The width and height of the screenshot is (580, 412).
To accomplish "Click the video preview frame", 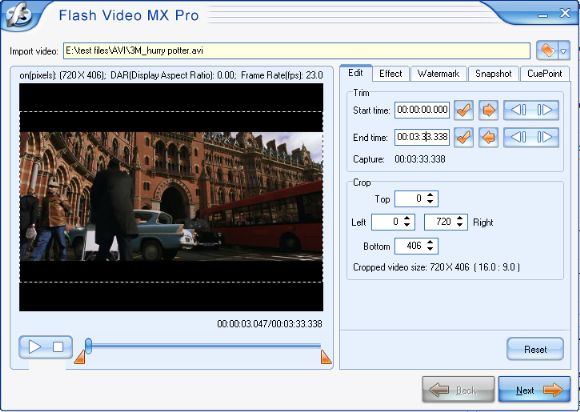I will pyautogui.click(x=171, y=197).
